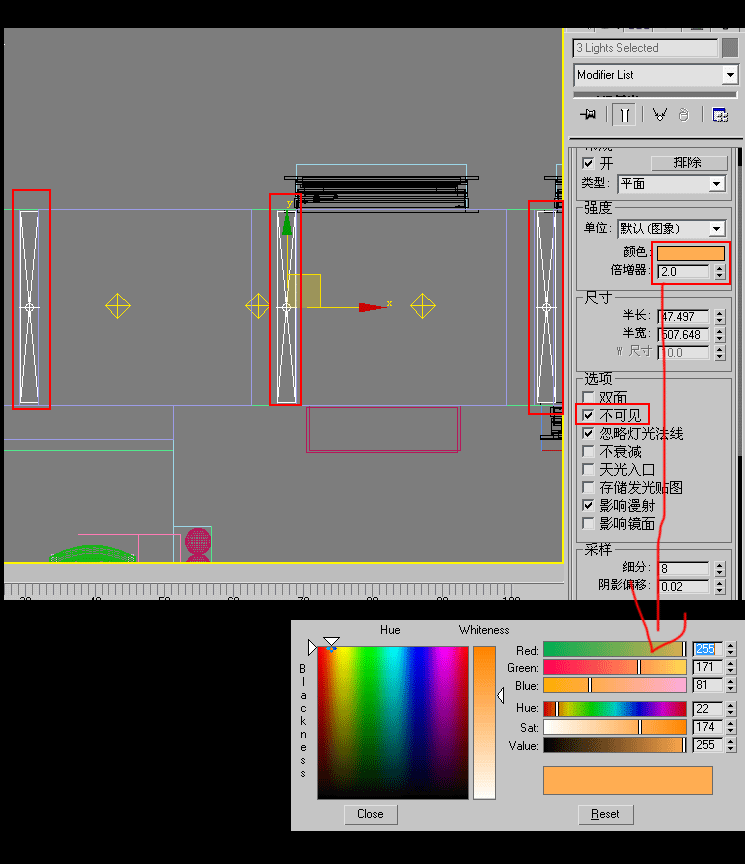Click the Make Unique icon
Image resolution: width=745 pixels, height=864 pixels.
click(x=660, y=115)
